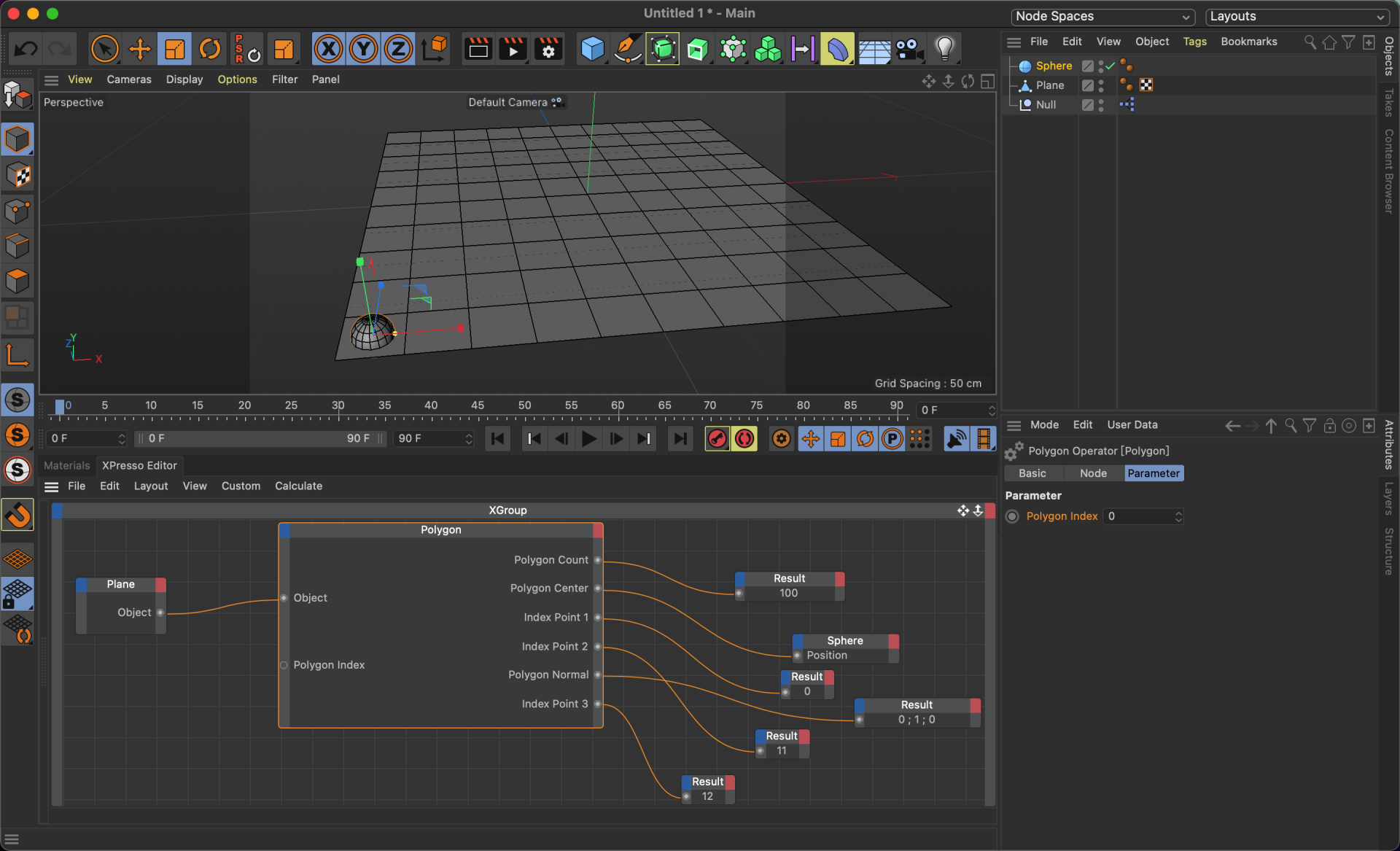Select Null in Object Manager
Viewport: 1400px width, 851px height.
coord(1046,104)
